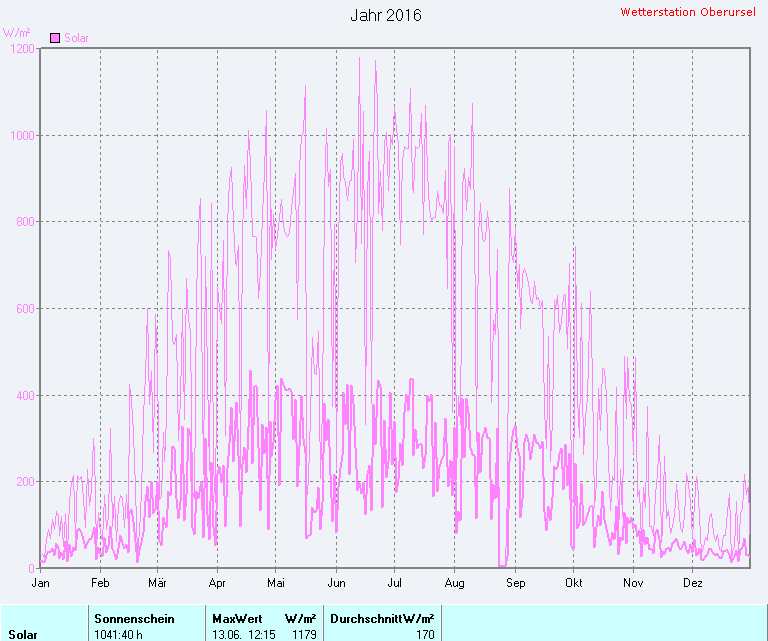Click the 'Jul' month label
Screen dimensions: 768x641
coord(394,583)
